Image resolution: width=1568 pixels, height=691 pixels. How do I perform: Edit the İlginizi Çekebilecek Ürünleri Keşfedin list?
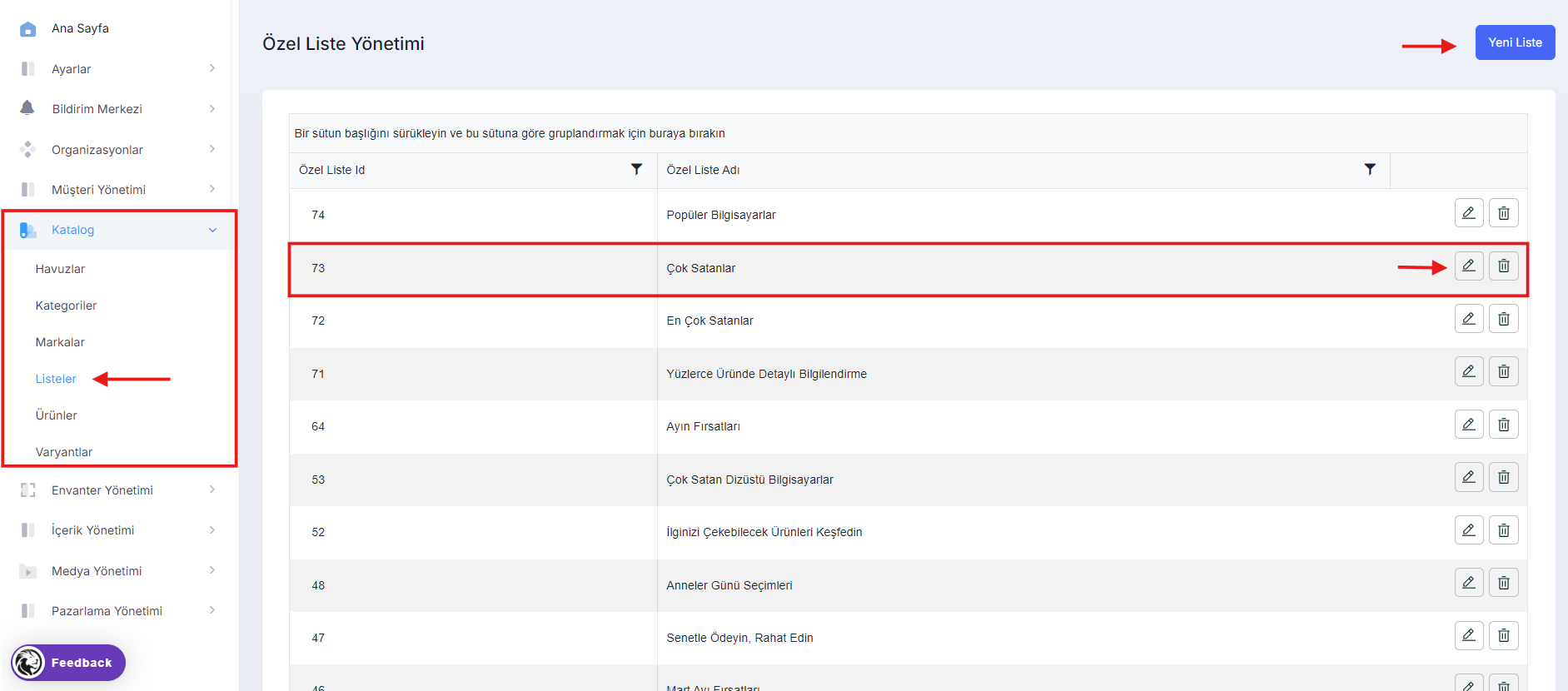point(1469,530)
